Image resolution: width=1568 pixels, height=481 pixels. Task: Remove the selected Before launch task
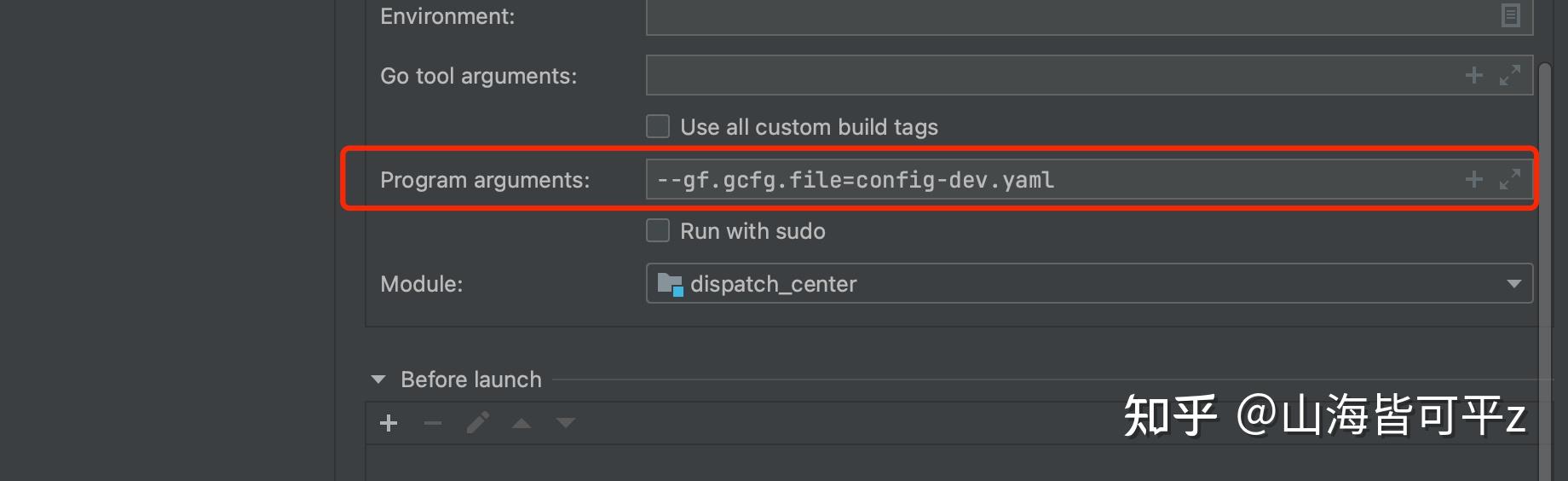[433, 423]
